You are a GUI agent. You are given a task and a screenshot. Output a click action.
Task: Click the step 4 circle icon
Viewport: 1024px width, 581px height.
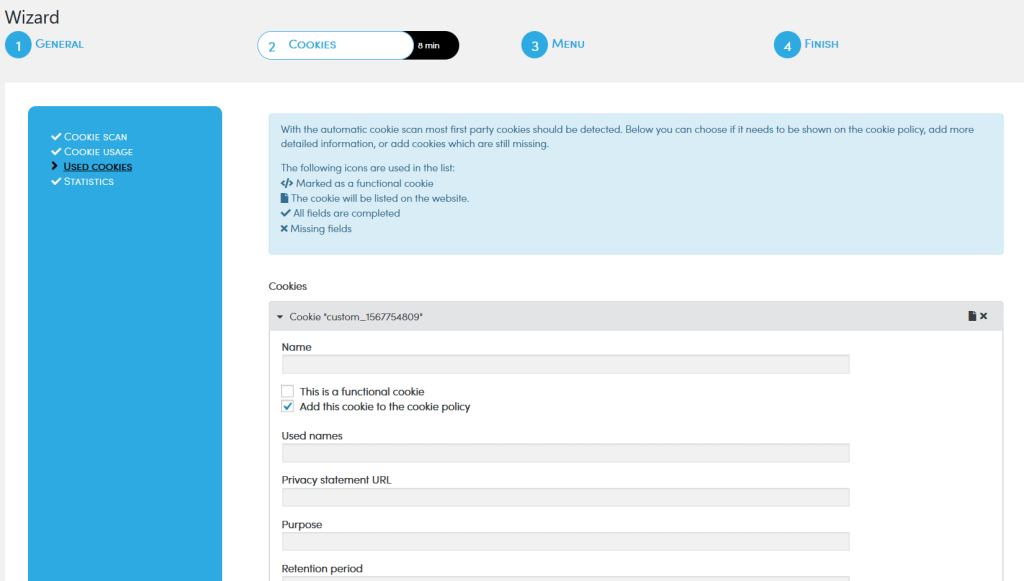click(x=787, y=45)
